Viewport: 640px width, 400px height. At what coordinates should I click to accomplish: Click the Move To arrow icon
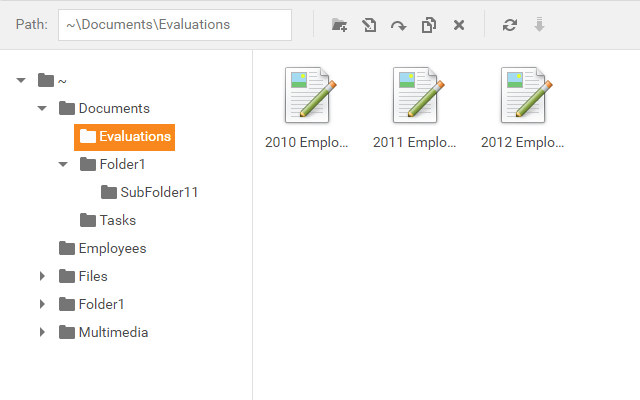pos(398,25)
